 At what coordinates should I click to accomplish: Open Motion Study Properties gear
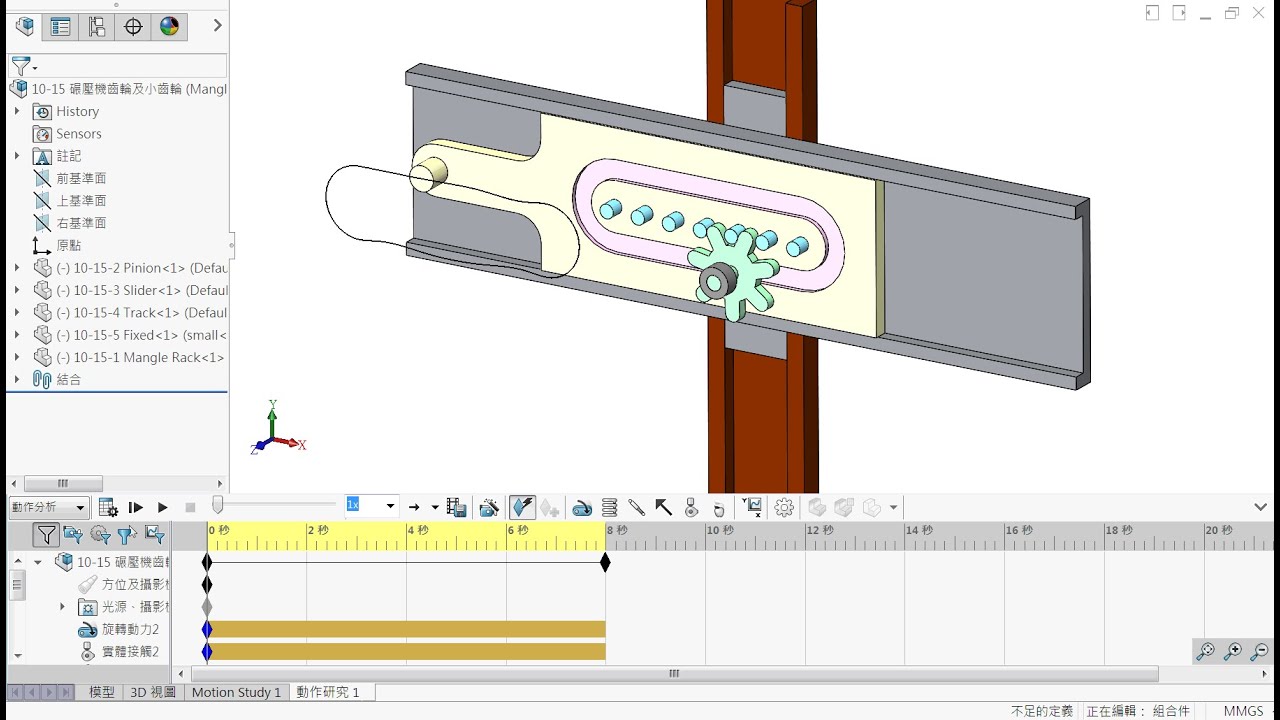pyautogui.click(x=784, y=508)
